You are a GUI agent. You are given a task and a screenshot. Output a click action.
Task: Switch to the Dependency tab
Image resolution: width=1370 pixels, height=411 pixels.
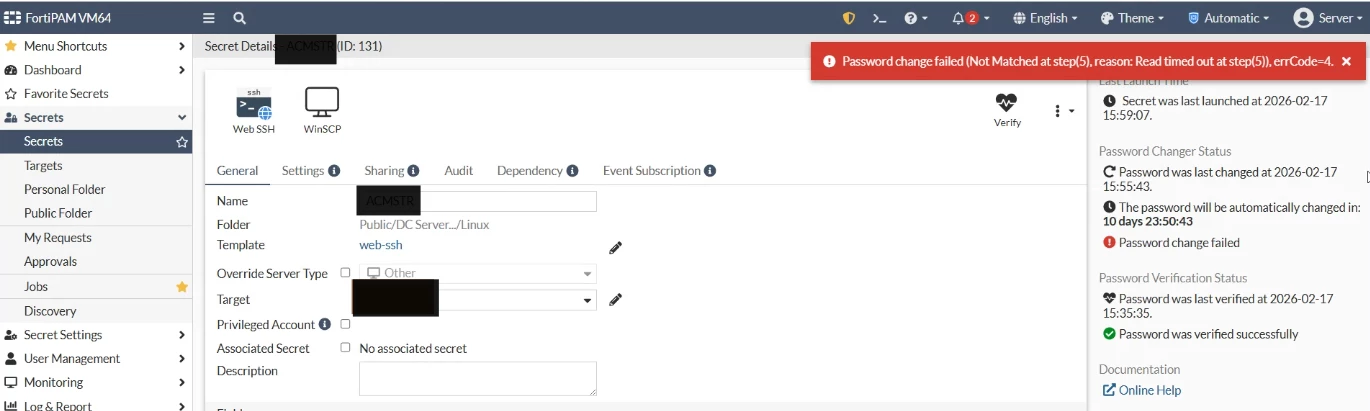coord(529,171)
